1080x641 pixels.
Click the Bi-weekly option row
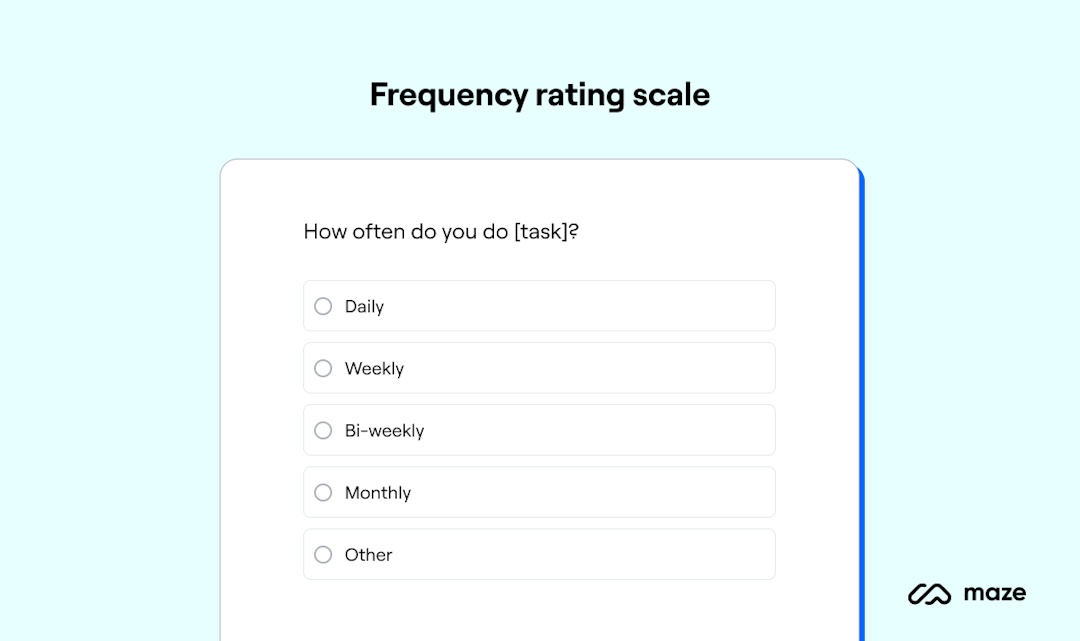(540, 430)
